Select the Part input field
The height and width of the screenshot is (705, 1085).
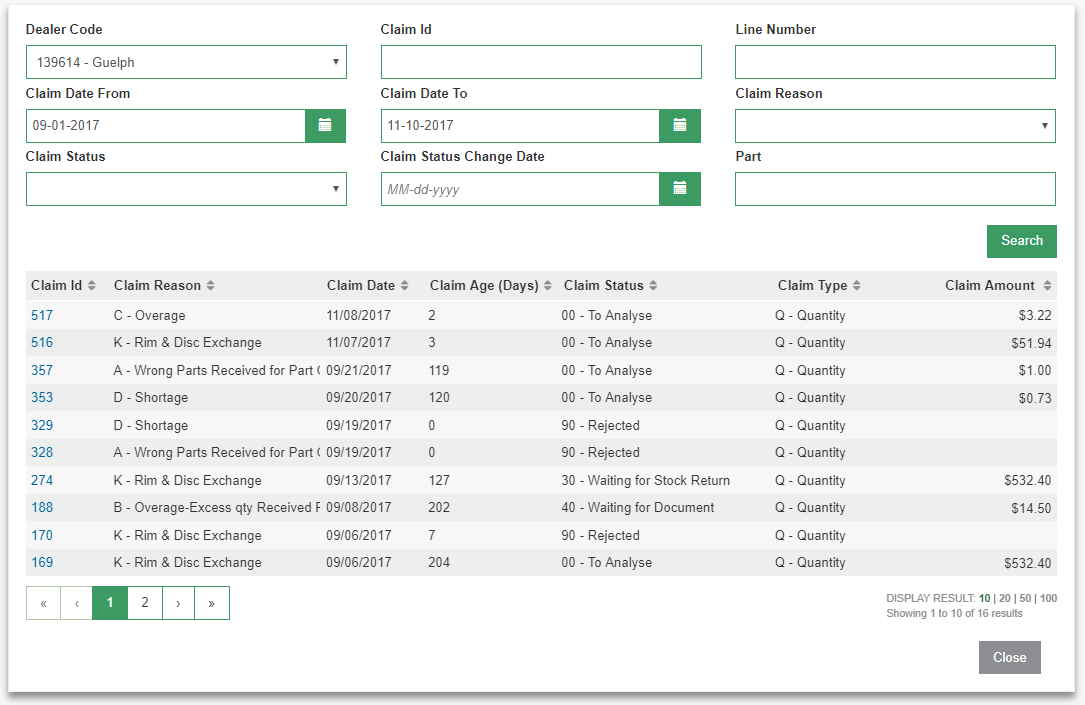(895, 189)
